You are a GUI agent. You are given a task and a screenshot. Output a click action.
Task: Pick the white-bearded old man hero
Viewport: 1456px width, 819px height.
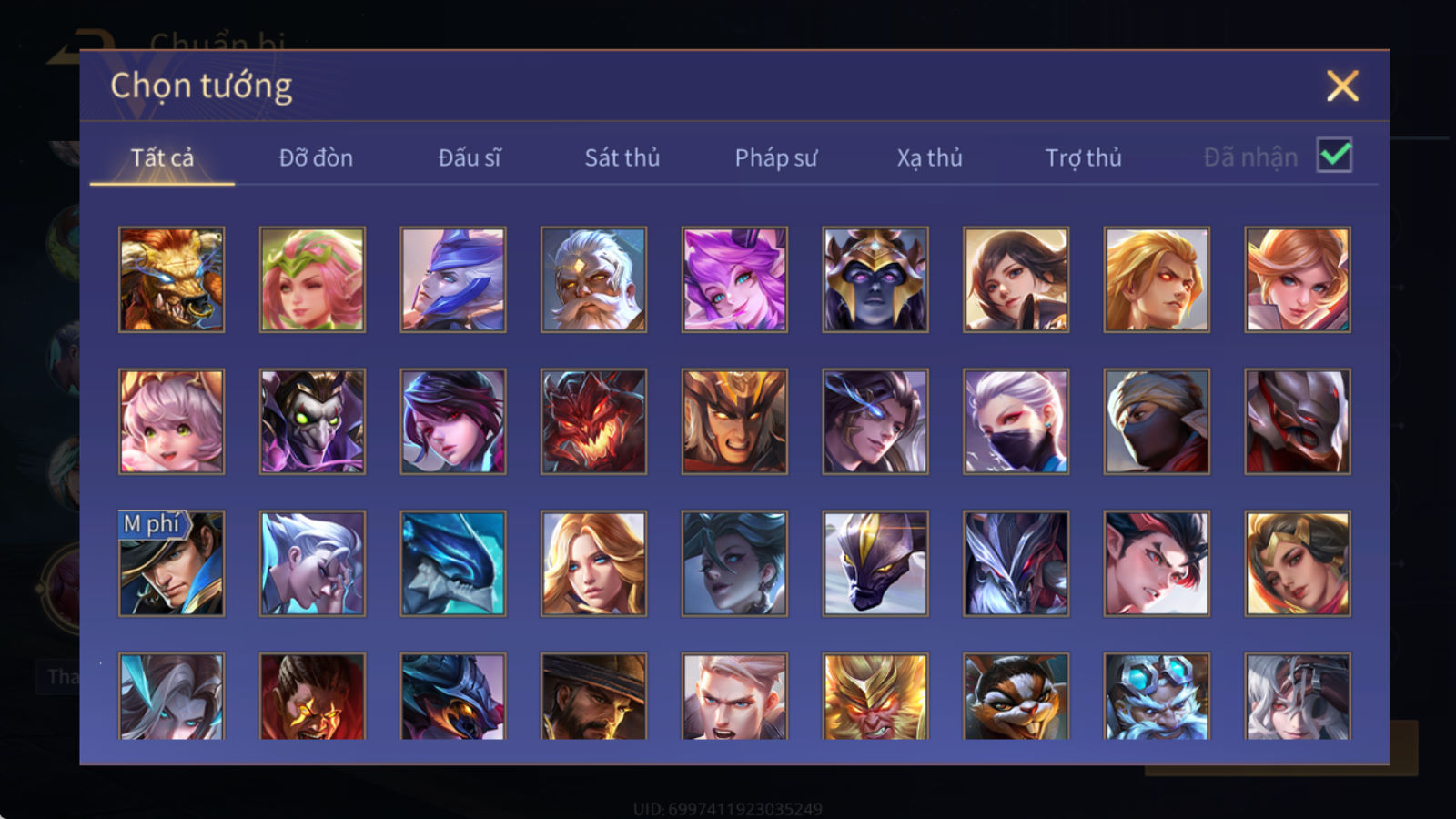click(593, 279)
